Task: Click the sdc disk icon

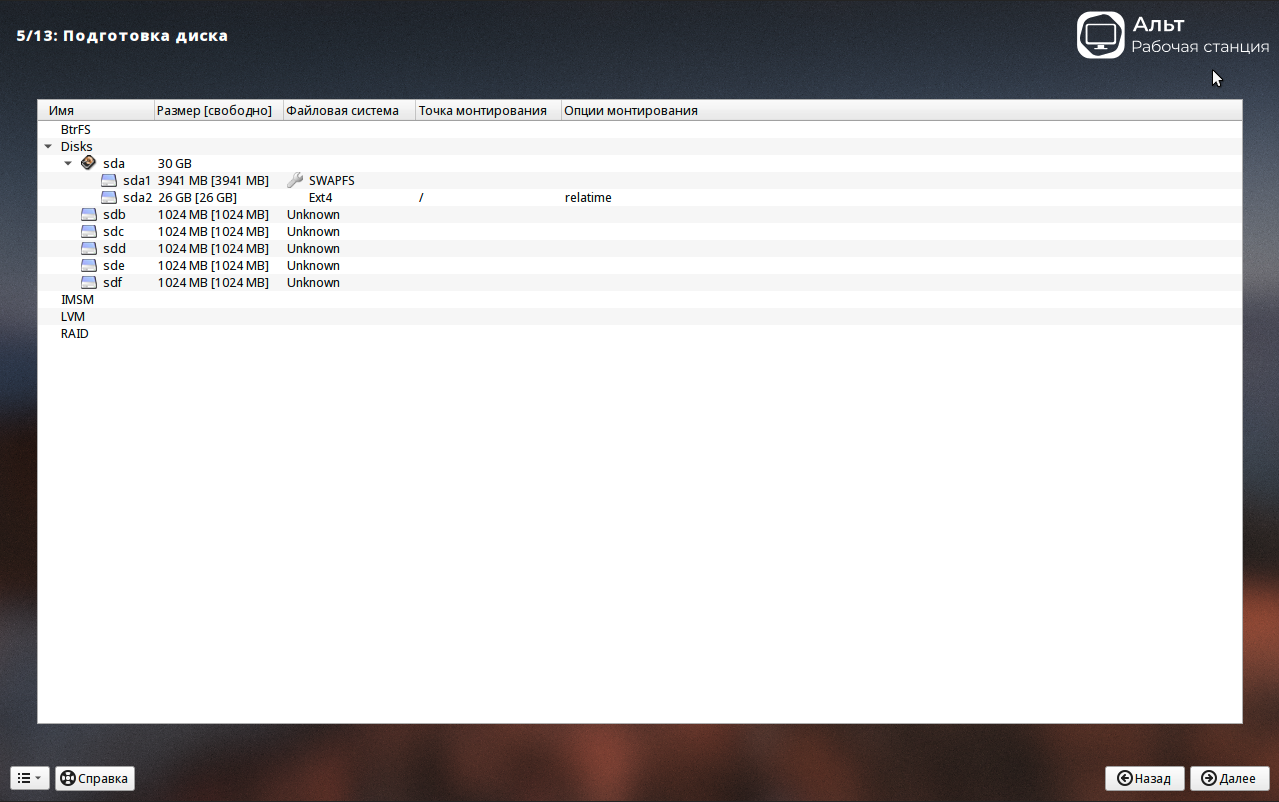Action: click(89, 232)
